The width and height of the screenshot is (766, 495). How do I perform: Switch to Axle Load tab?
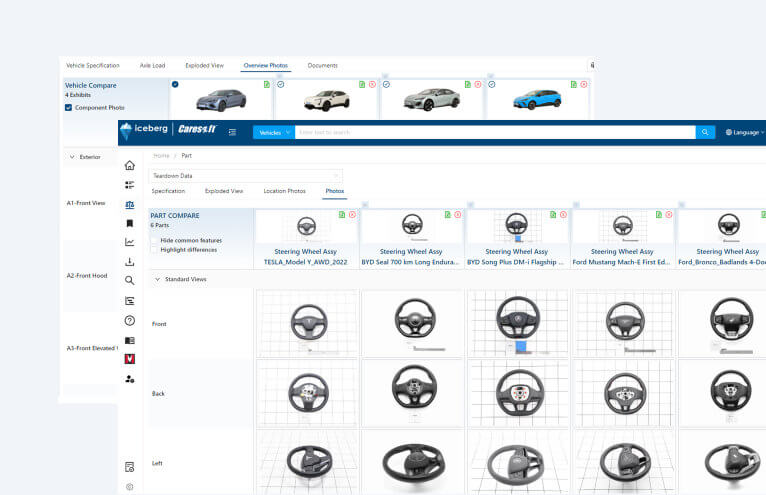click(x=152, y=65)
